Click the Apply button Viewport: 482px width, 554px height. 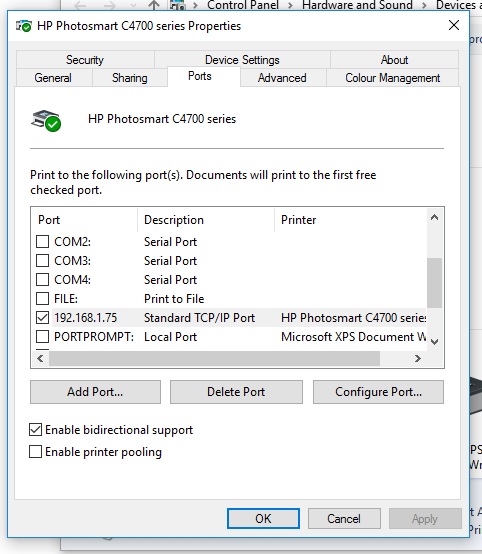pyautogui.click(x=425, y=519)
